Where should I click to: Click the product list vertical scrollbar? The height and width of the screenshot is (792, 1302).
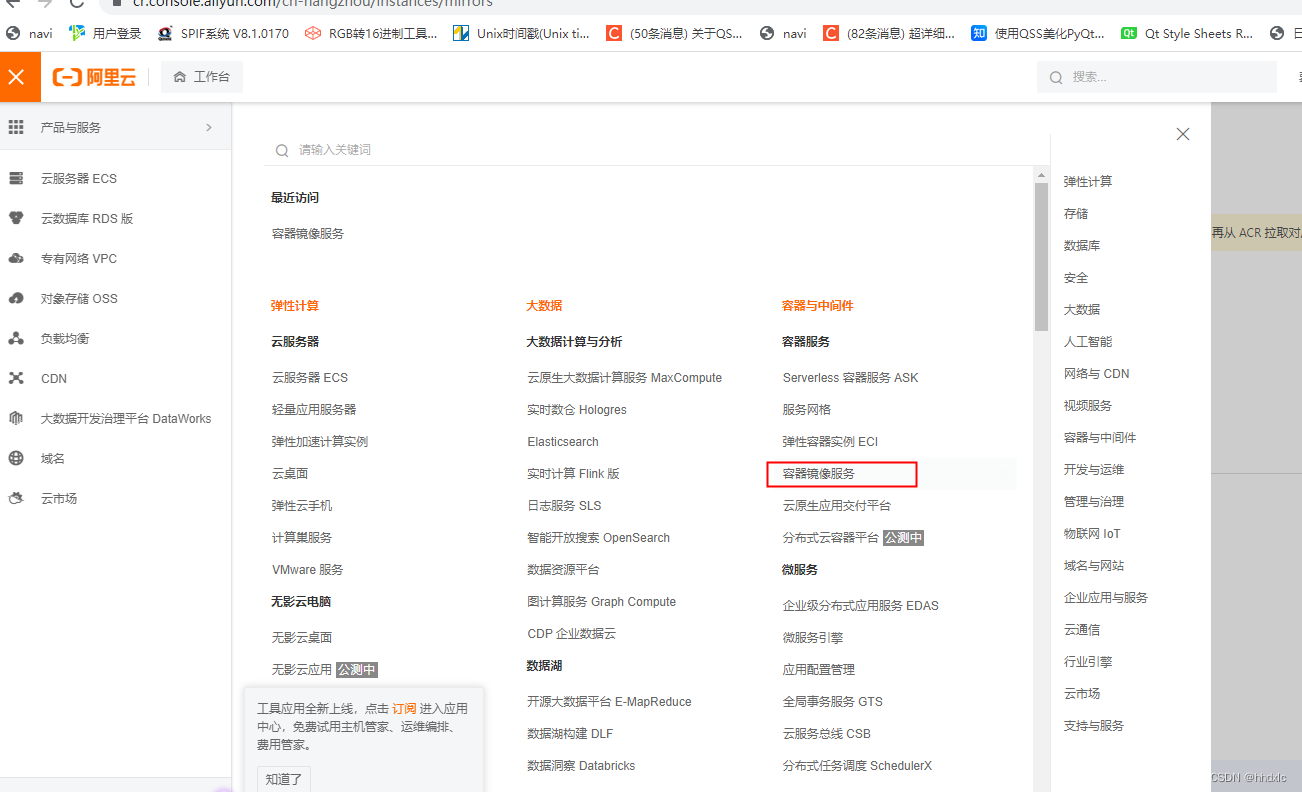[1041, 258]
